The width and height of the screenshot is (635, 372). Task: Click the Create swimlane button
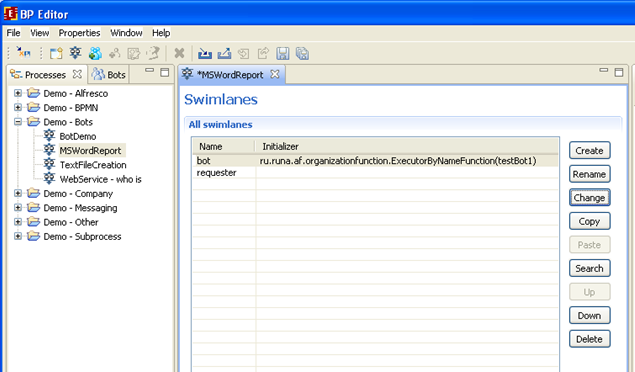tap(589, 151)
